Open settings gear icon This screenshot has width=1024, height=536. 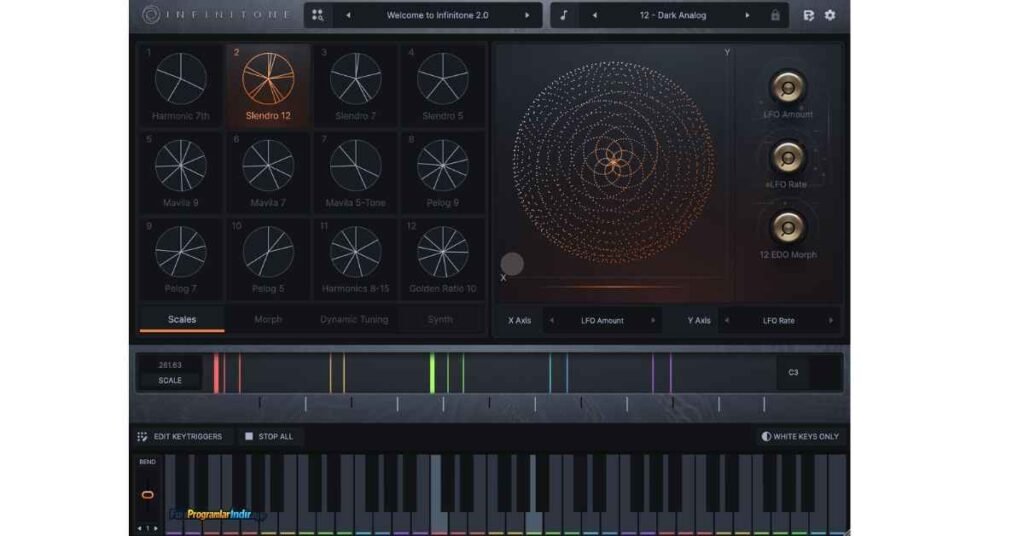(x=830, y=15)
